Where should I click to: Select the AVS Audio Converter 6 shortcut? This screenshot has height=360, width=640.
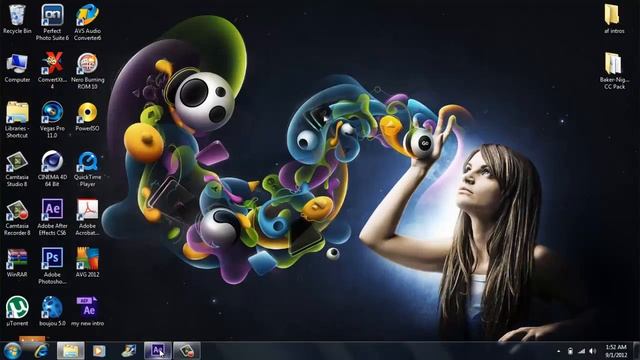click(x=87, y=22)
